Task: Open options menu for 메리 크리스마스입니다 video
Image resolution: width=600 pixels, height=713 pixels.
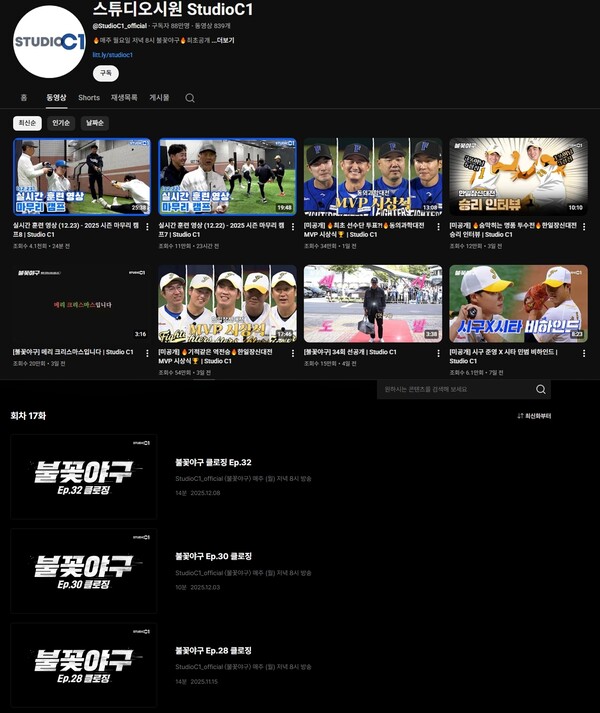Action: (147, 353)
